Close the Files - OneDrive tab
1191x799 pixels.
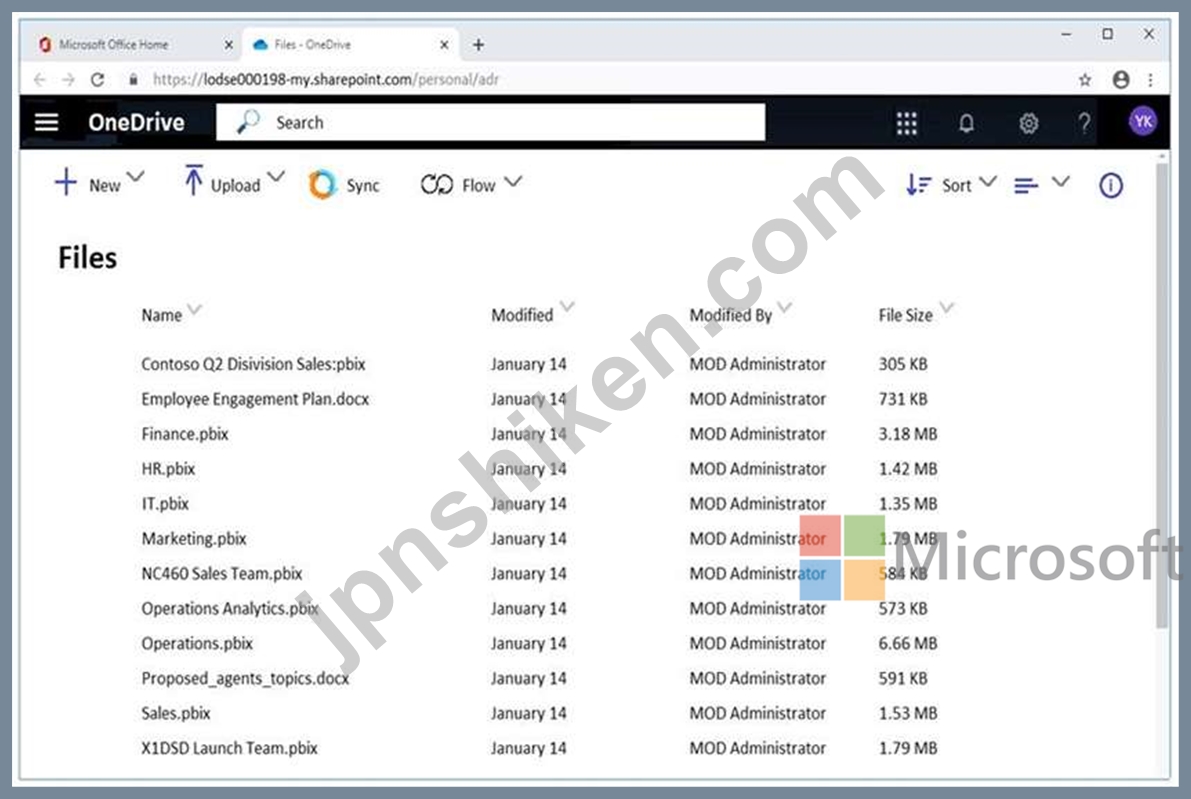click(444, 46)
